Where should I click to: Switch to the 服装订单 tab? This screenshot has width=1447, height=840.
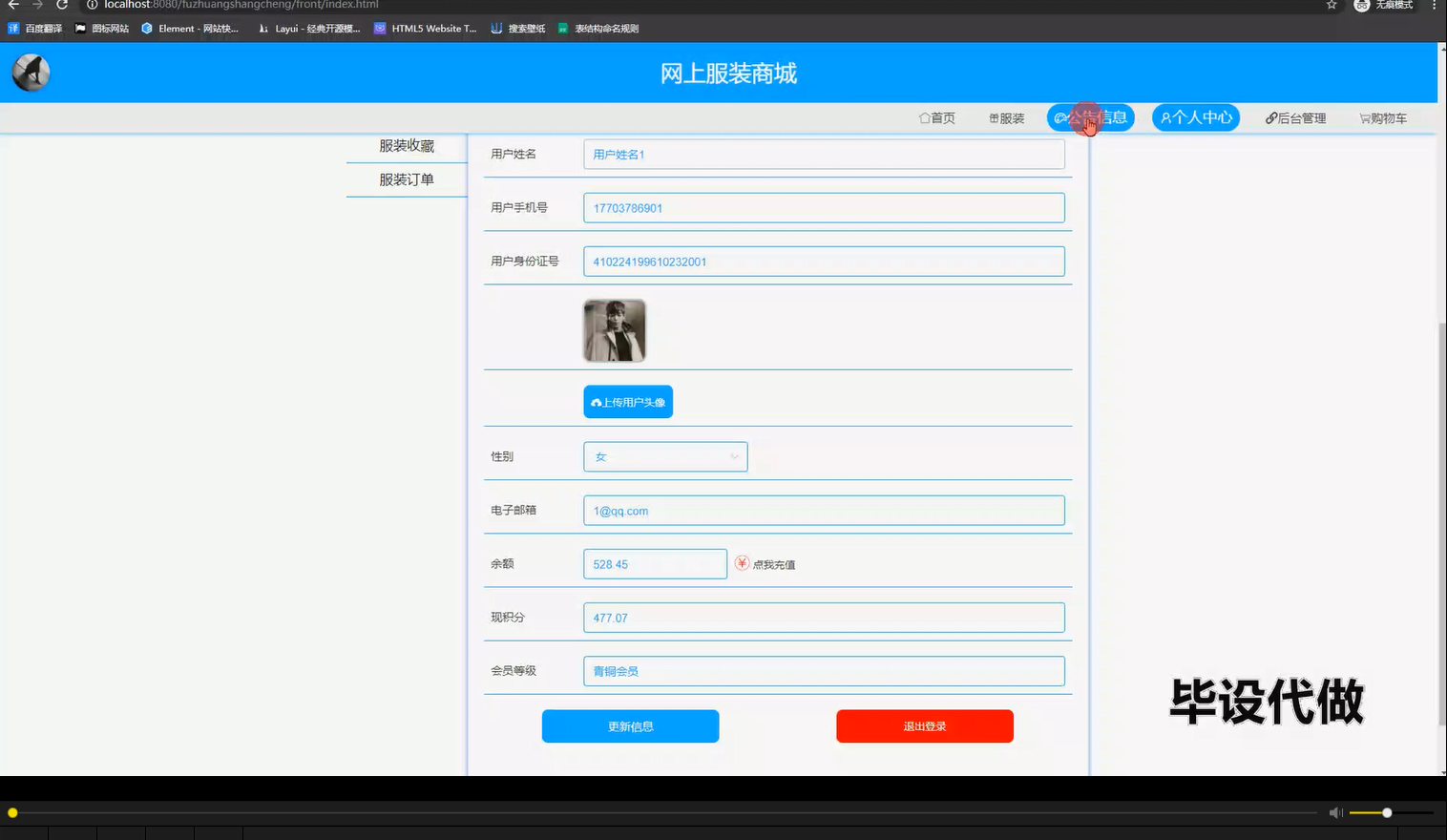[x=406, y=178]
